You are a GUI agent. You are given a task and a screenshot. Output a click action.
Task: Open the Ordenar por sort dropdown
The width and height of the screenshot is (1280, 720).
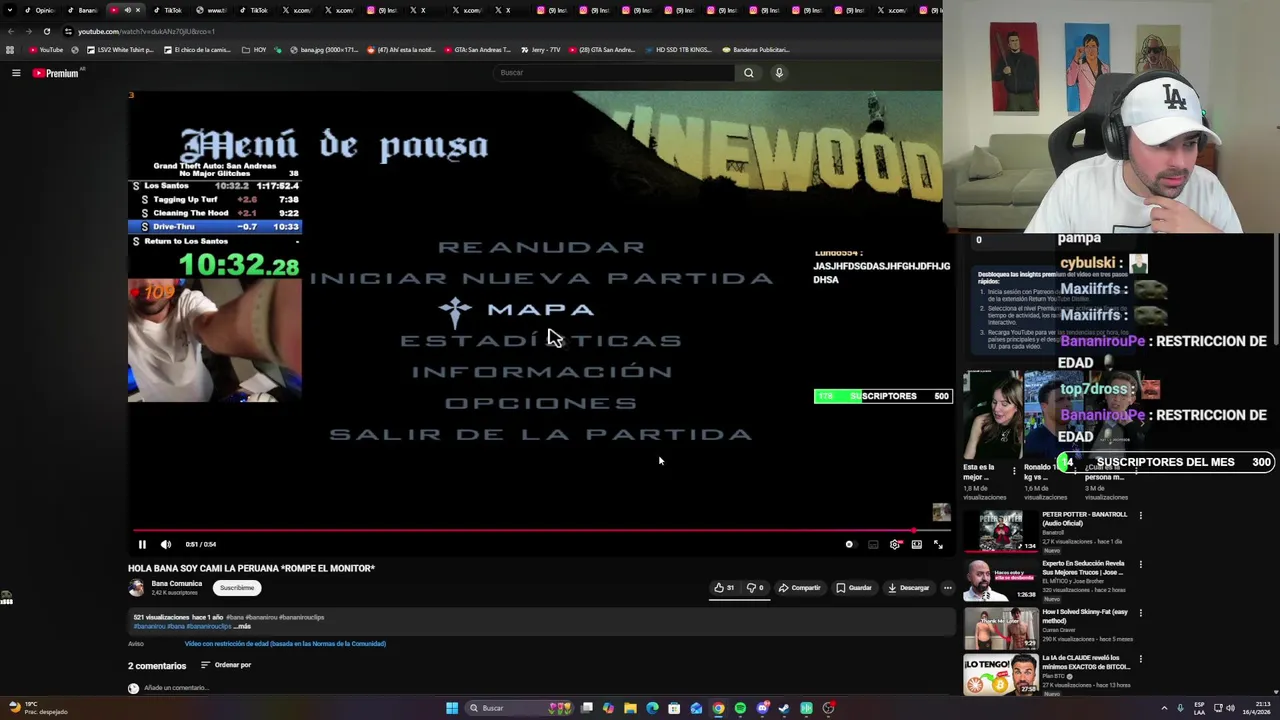pos(226,665)
